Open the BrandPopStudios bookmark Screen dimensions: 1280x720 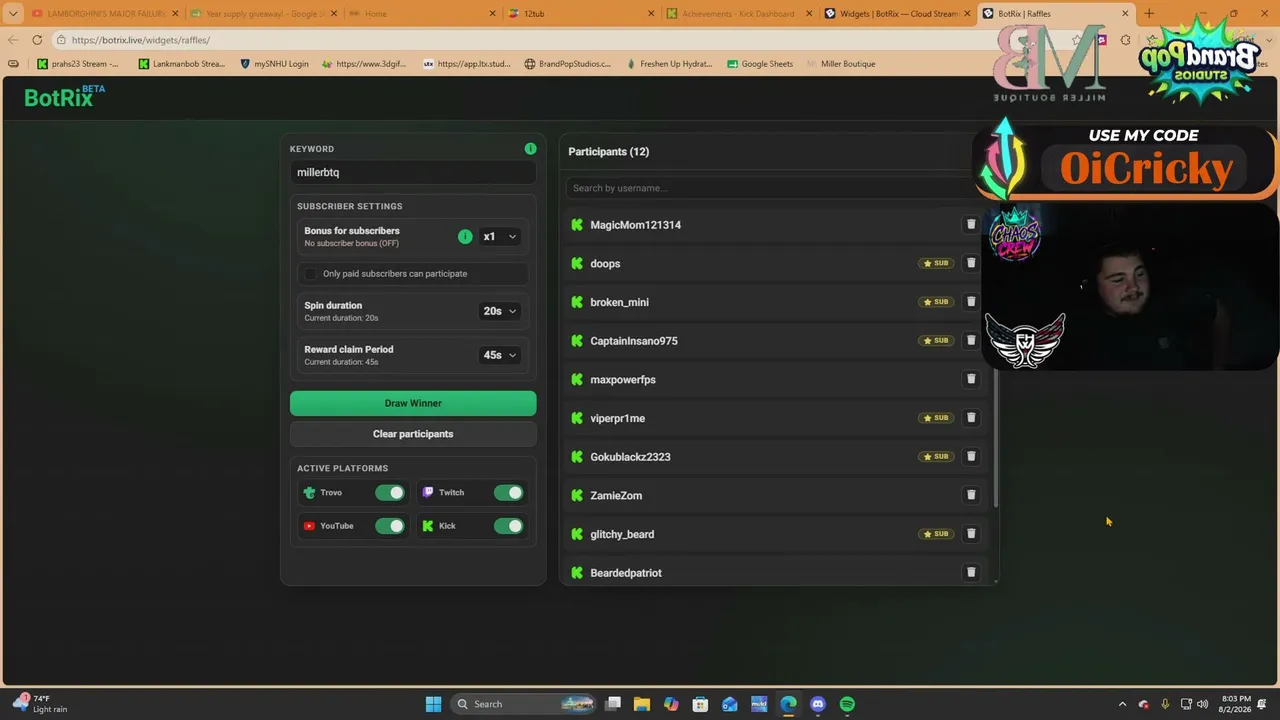pos(568,64)
